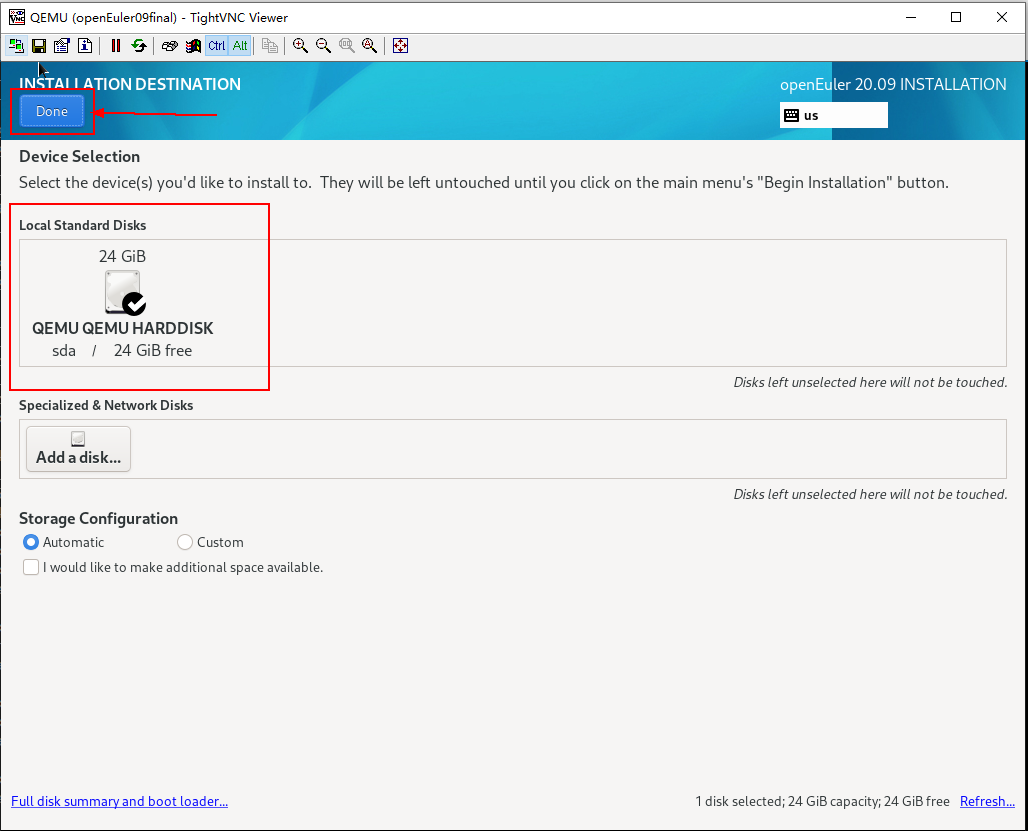Click the zoom in magnifier icon

(x=300, y=46)
